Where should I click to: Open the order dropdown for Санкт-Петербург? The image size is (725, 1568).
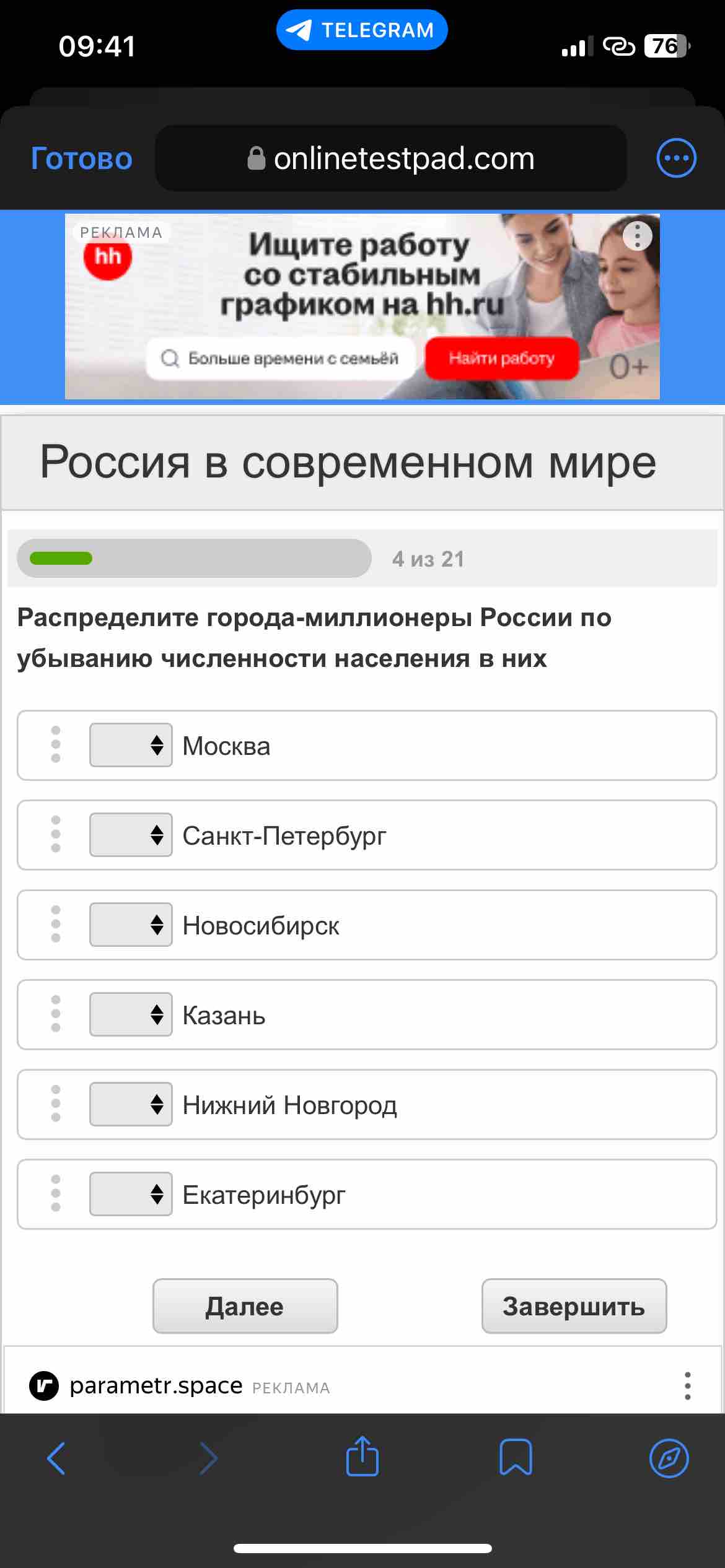(131, 835)
